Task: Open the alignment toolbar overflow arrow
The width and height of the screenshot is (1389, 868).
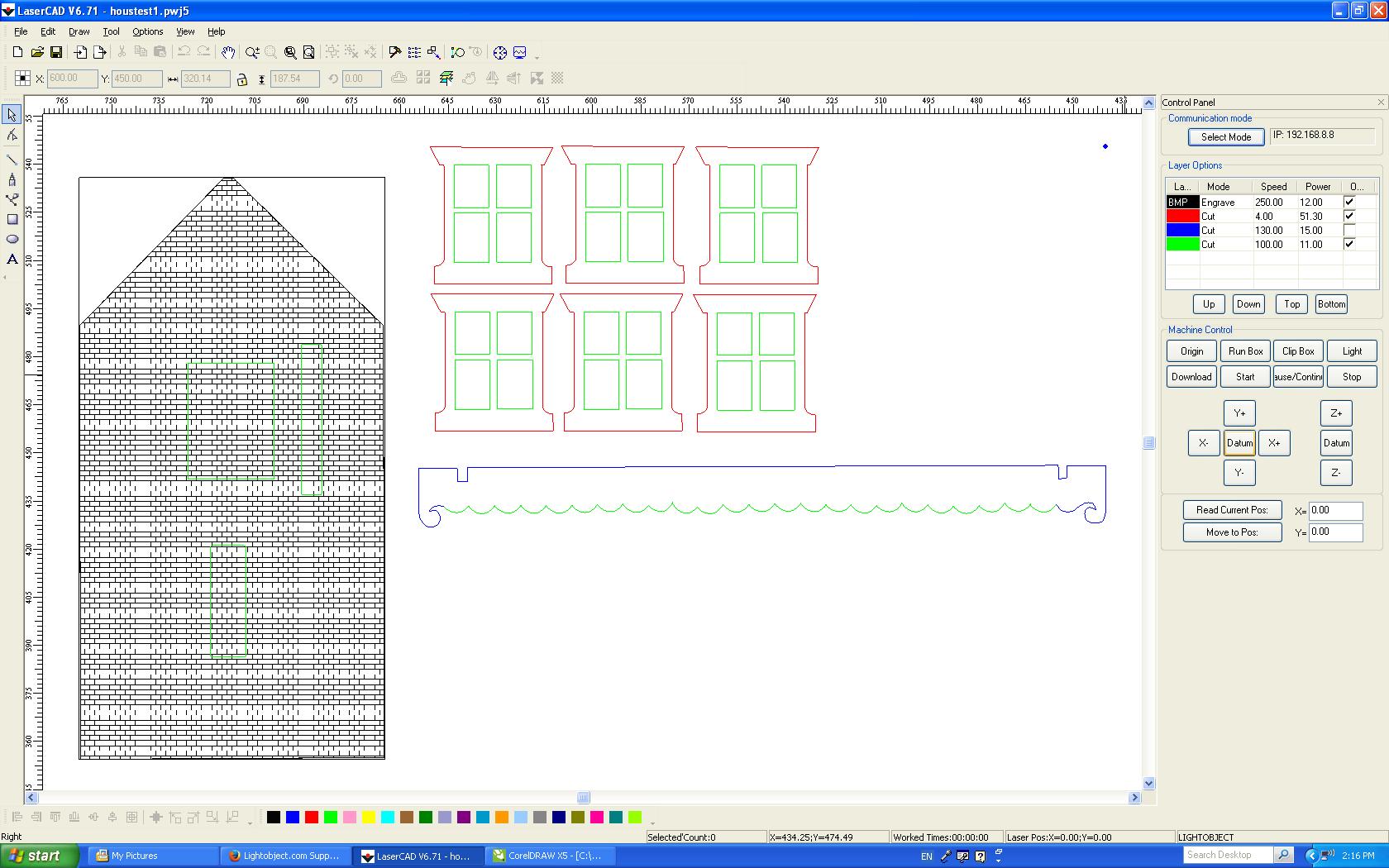Action: click(x=250, y=823)
